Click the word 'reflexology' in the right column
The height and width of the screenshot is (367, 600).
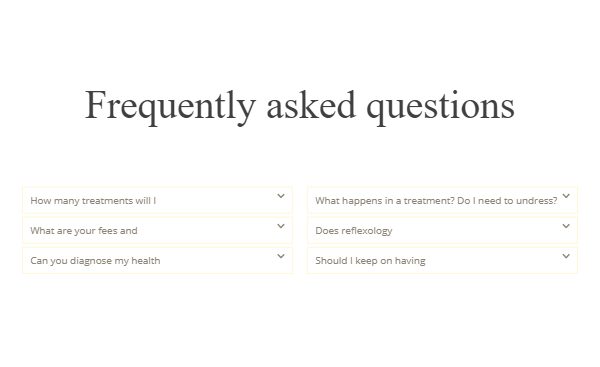coord(367,231)
